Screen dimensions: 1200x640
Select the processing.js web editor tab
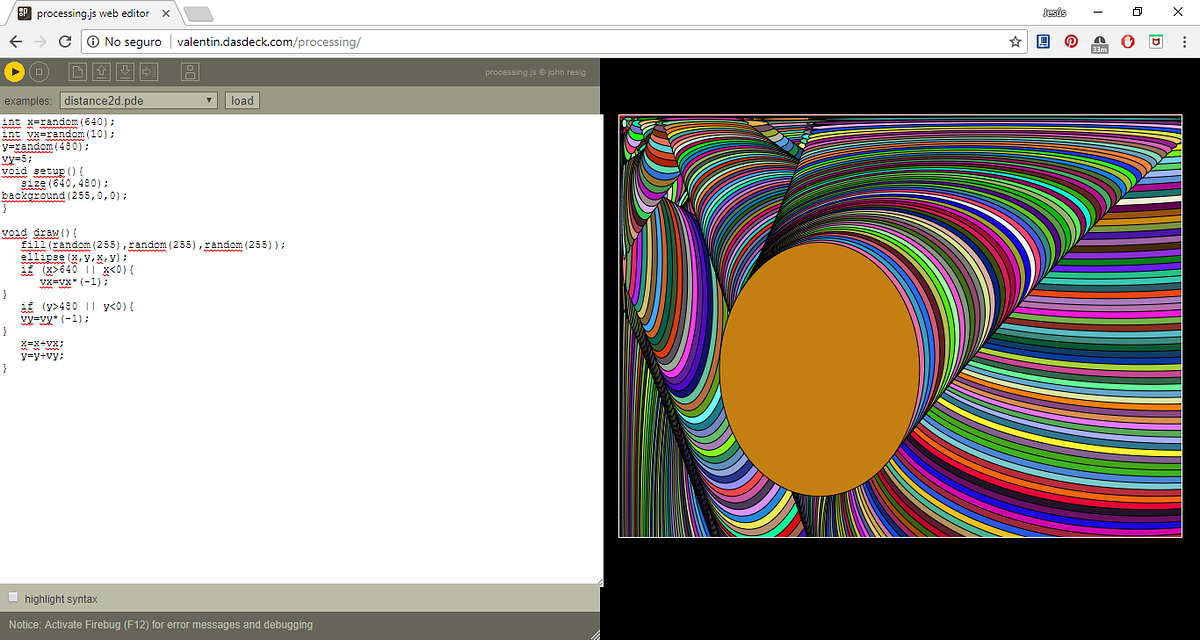tap(90, 13)
